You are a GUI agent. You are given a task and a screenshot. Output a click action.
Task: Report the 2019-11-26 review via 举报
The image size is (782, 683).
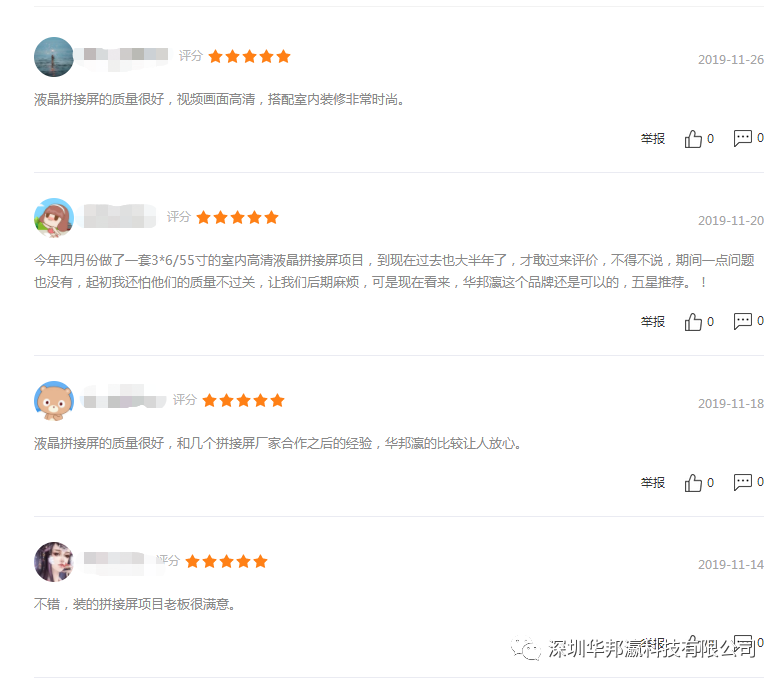point(653,138)
